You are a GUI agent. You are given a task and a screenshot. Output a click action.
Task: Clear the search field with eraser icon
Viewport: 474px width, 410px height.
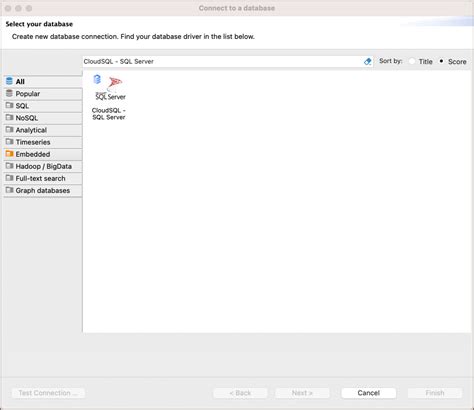click(367, 61)
